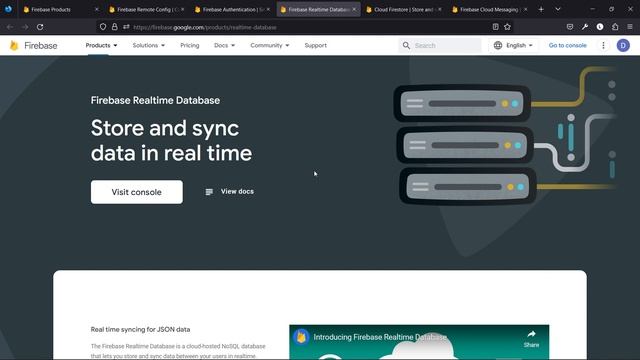The width and height of the screenshot is (640, 360).
Task: Open the Community dropdown
Action: (270, 45)
